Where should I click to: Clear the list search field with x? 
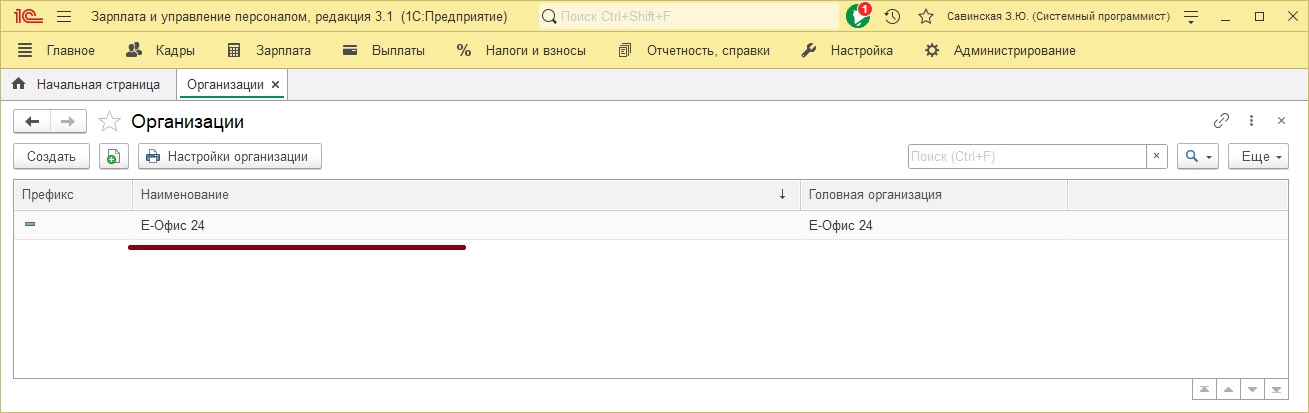tap(1157, 156)
